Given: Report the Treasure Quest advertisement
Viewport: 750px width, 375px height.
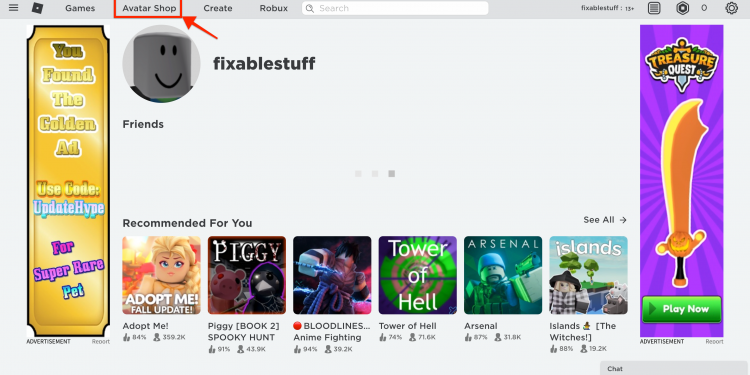Looking at the screenshot, I should tap(714, 342).
